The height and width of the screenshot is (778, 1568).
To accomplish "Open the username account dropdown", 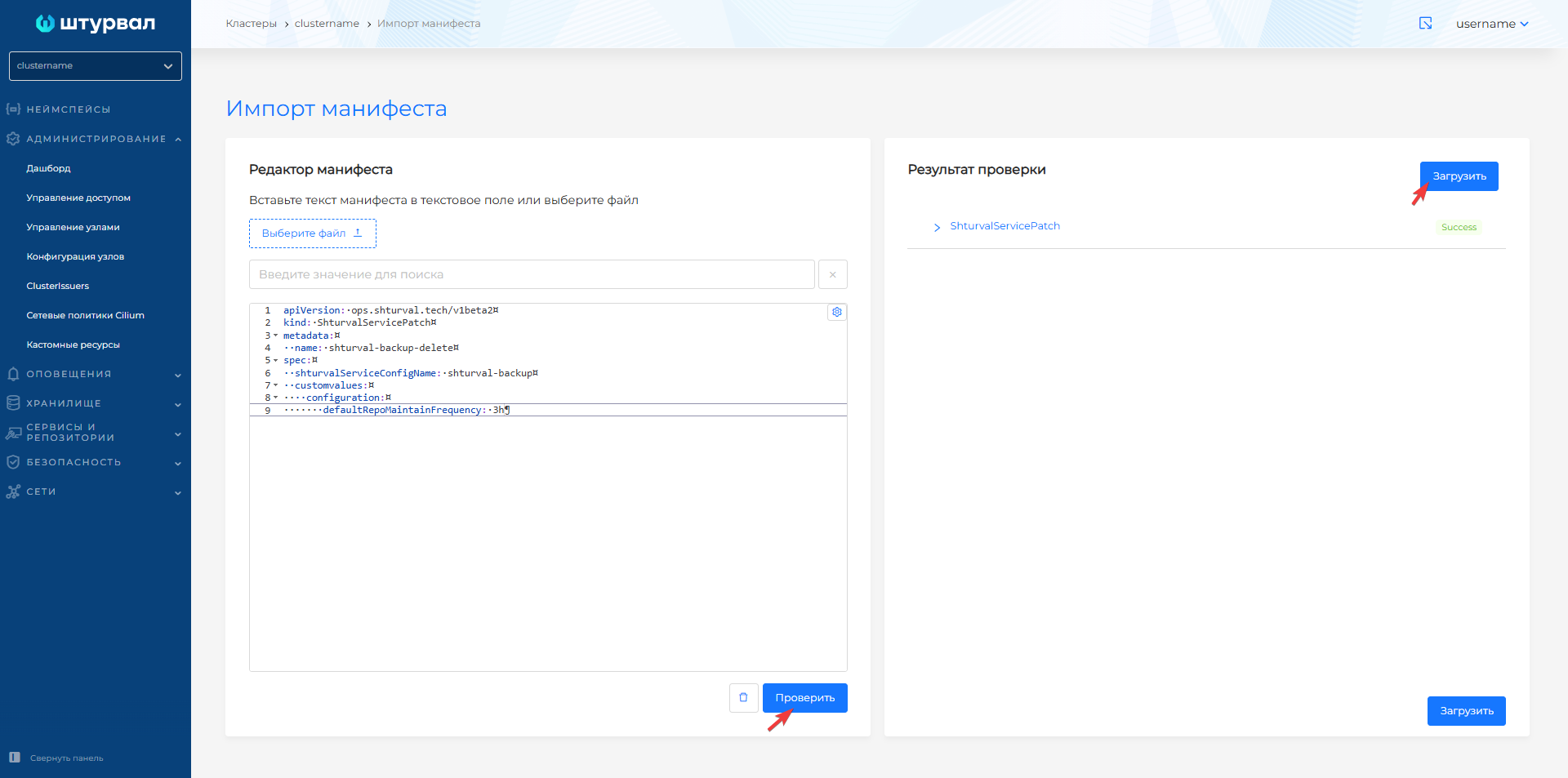I will point(1492,24).
